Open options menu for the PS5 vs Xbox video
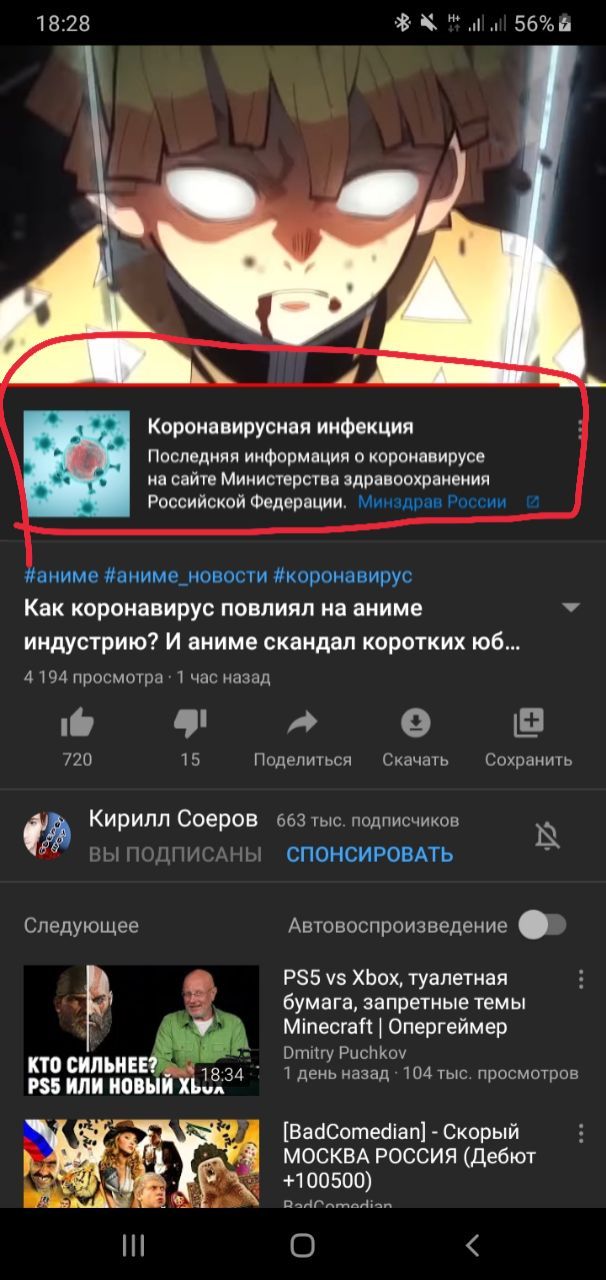Screen dimensions: 606x1280 581,979
